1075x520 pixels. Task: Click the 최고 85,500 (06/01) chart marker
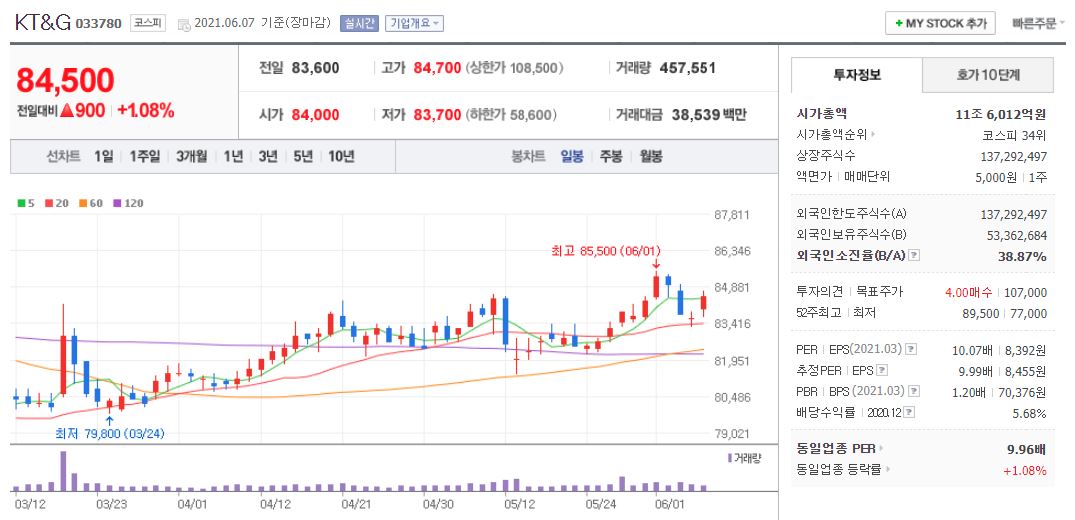605,252
